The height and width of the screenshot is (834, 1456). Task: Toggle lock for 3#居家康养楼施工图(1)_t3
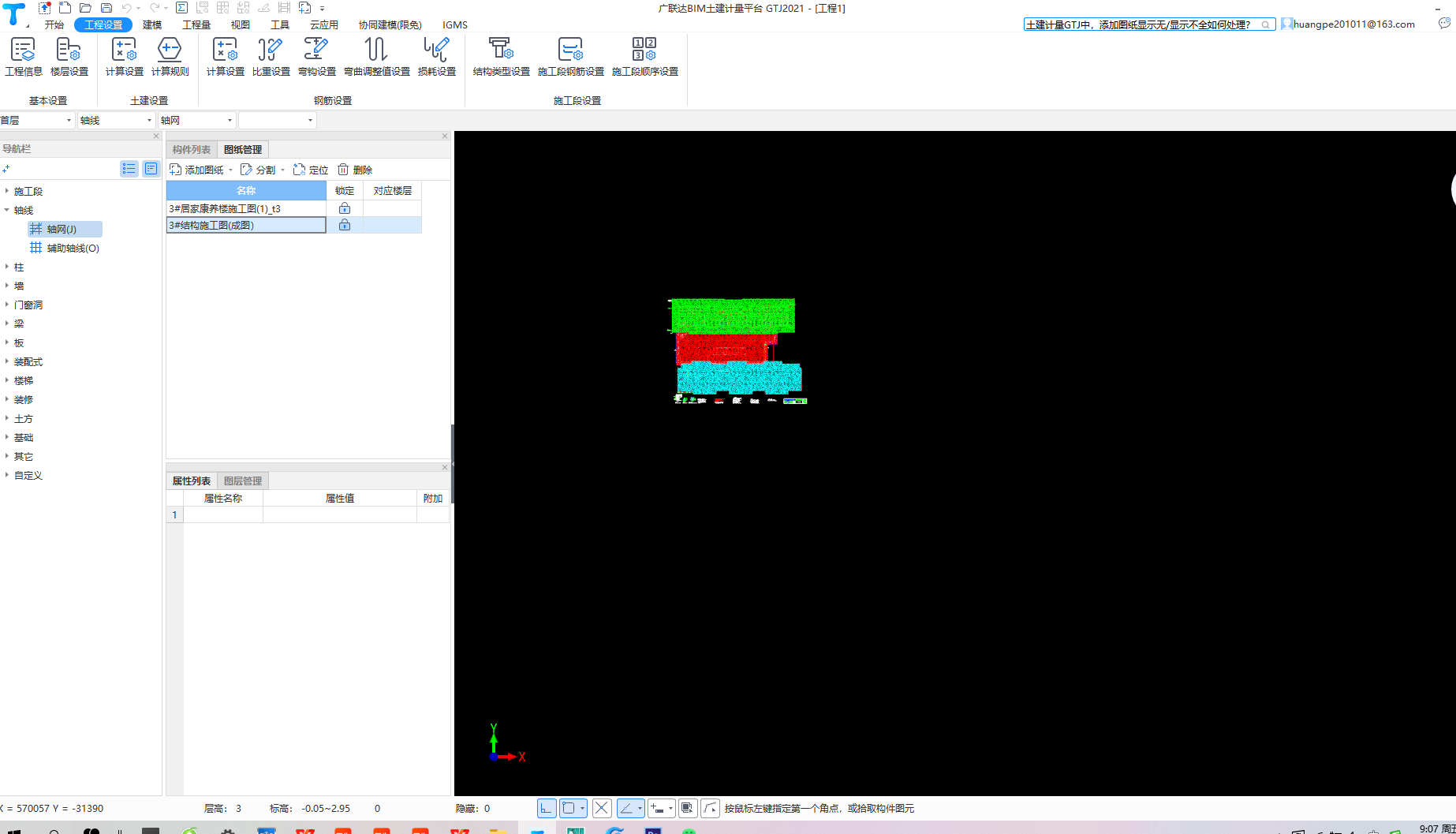(345, 208)
